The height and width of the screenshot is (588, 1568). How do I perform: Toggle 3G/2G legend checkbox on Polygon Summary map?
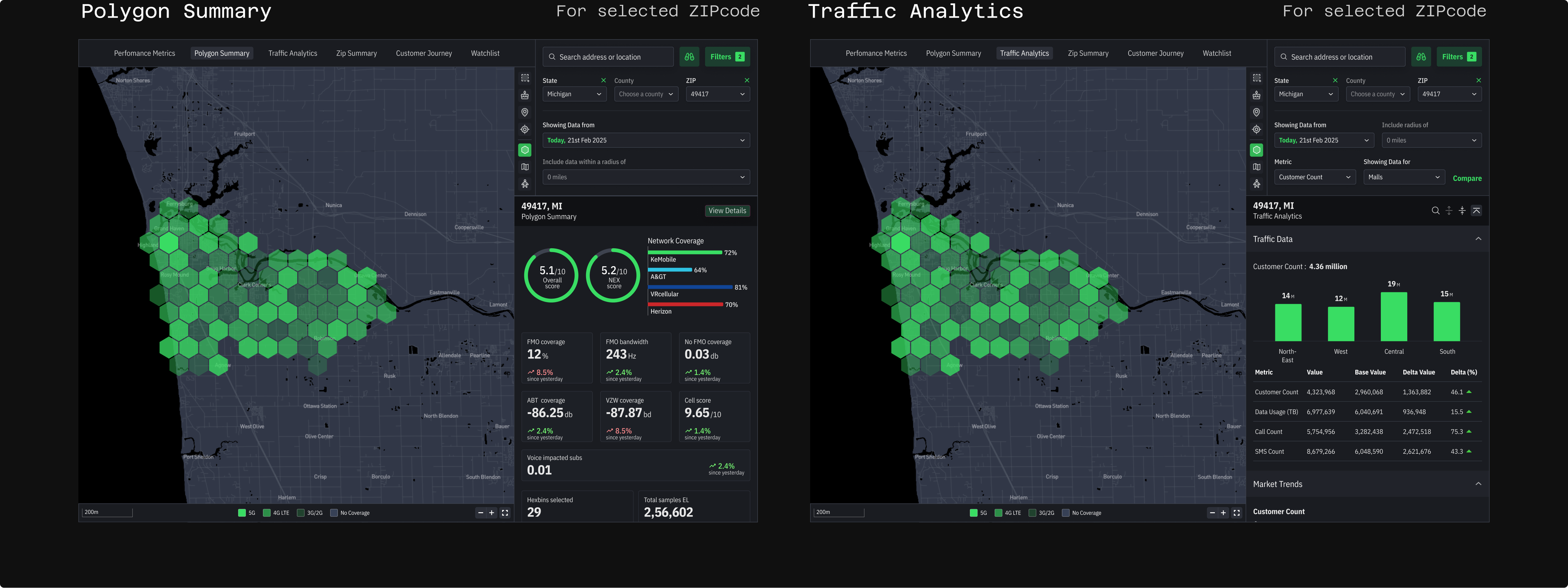point(300,513)
